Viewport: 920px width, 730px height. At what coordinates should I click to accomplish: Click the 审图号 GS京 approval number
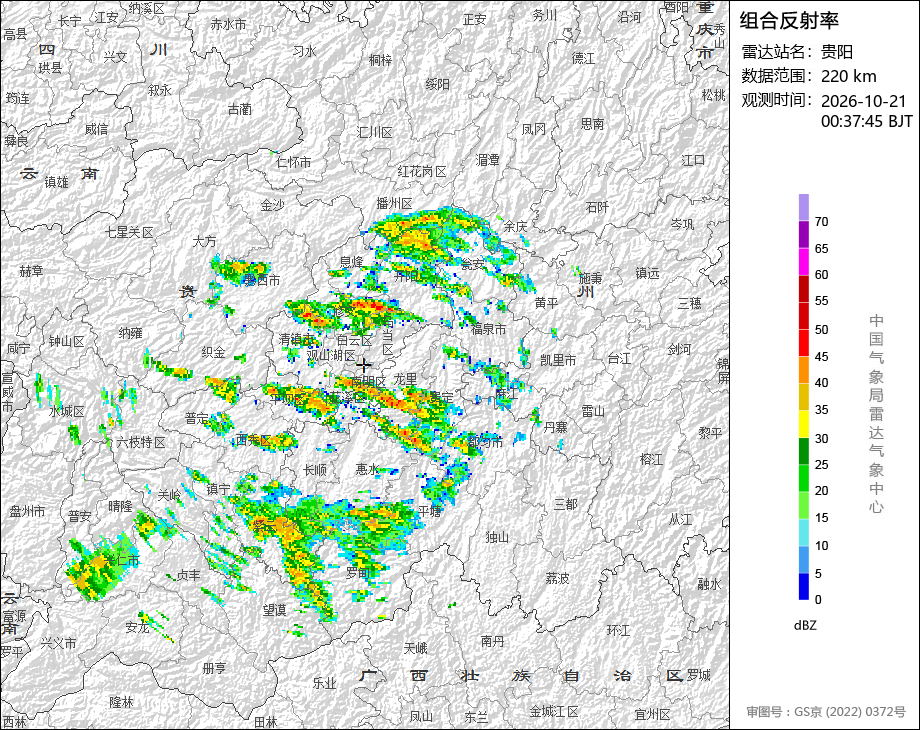pos(826,712)
